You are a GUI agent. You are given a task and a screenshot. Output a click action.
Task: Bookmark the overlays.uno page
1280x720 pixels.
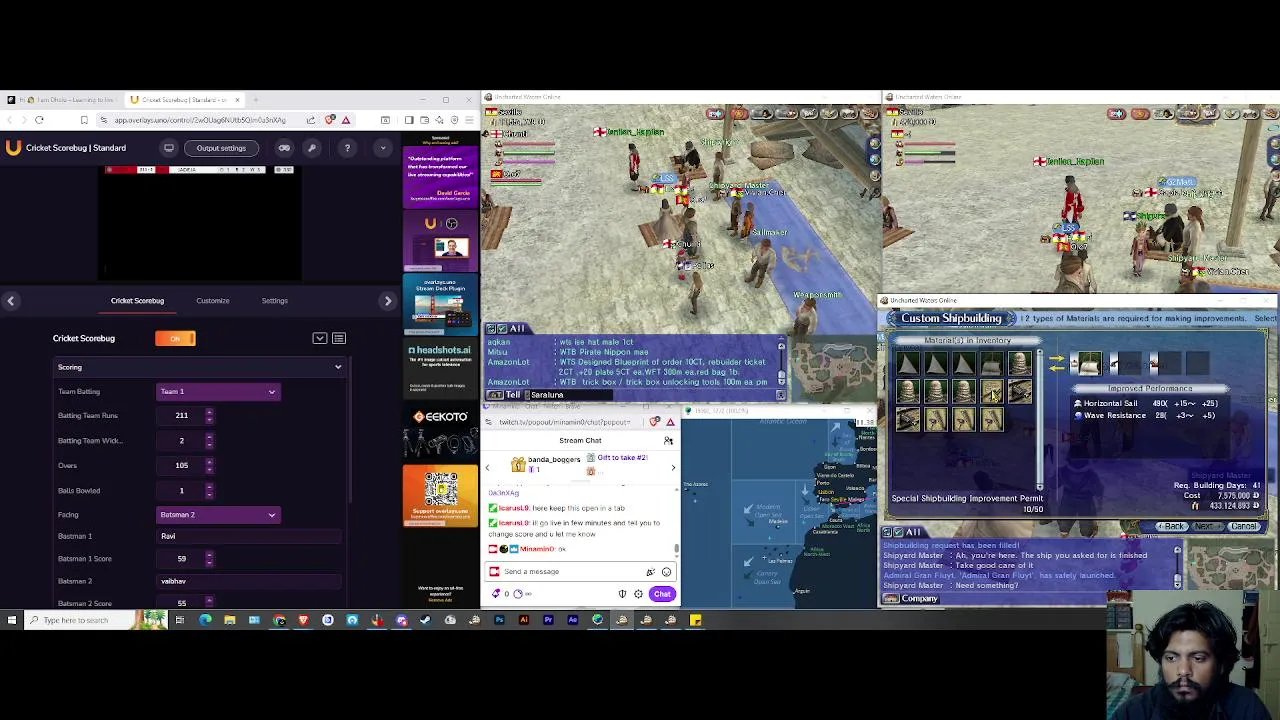(84, 120)
